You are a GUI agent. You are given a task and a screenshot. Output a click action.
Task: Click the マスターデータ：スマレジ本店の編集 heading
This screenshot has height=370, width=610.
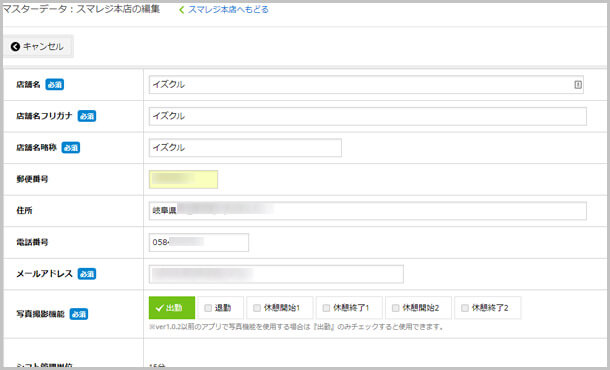pyautogui.click(x=81, y=9)
